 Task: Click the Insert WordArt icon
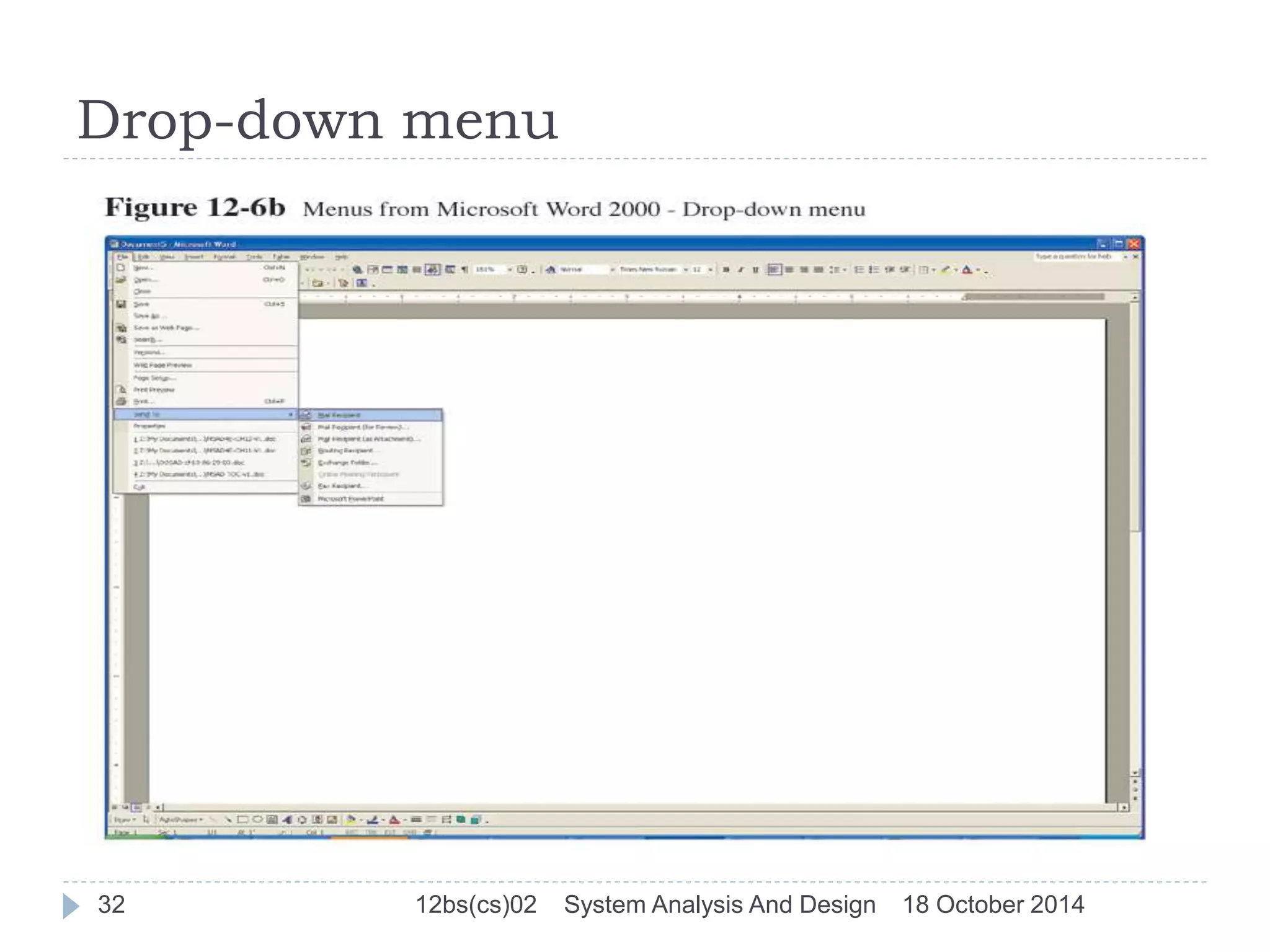click(x=288, y=819)
